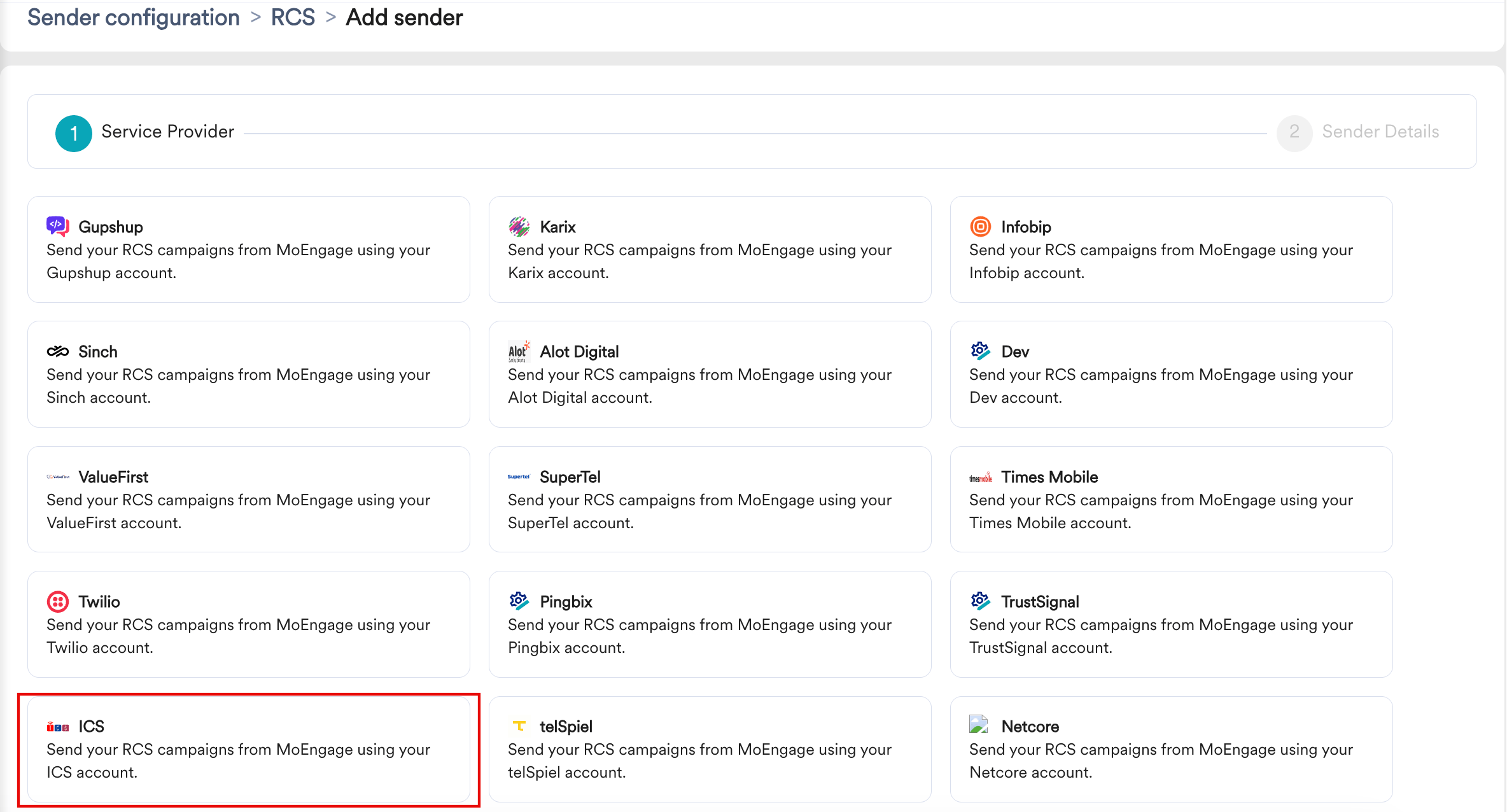Select the Twilio provider name
Image resolution: width=1507 pixels, height=812 pixels.
(99, 601)
